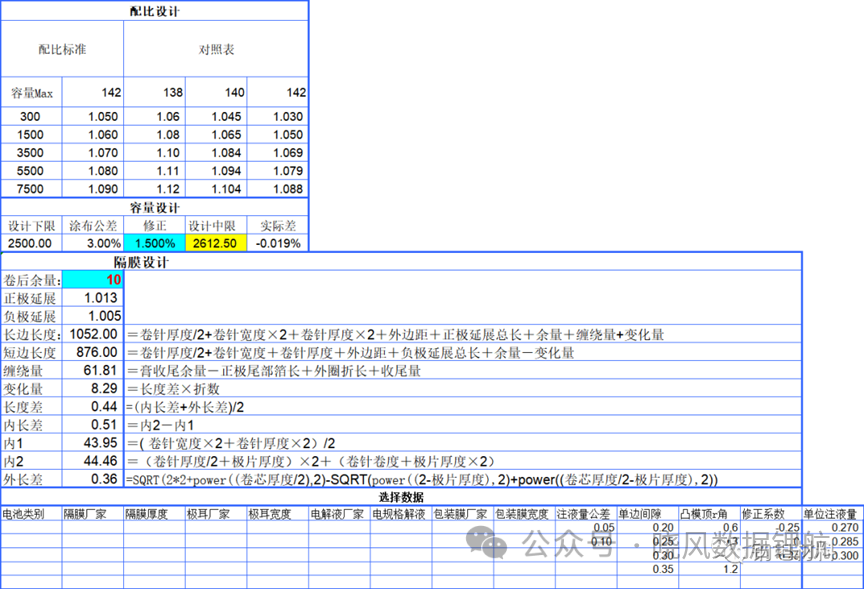
Task: Click the =(内长差+外长差)/2 formula text
Action: pos(185,407)
